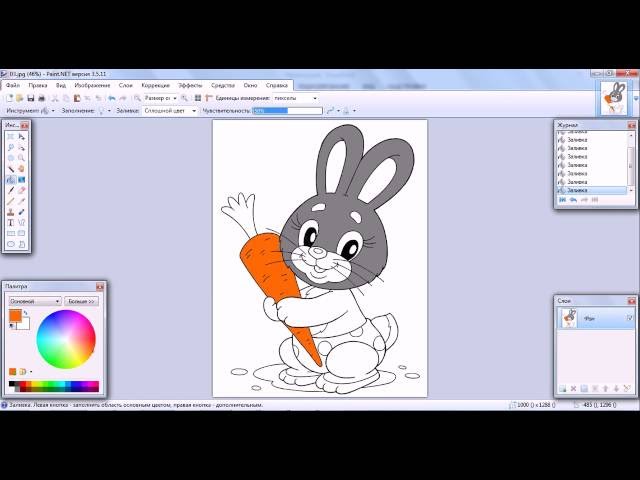This screenshot has height=480, width=640.
Task: Zoom out with the toolbar magnifier
Action: (137, 98)
